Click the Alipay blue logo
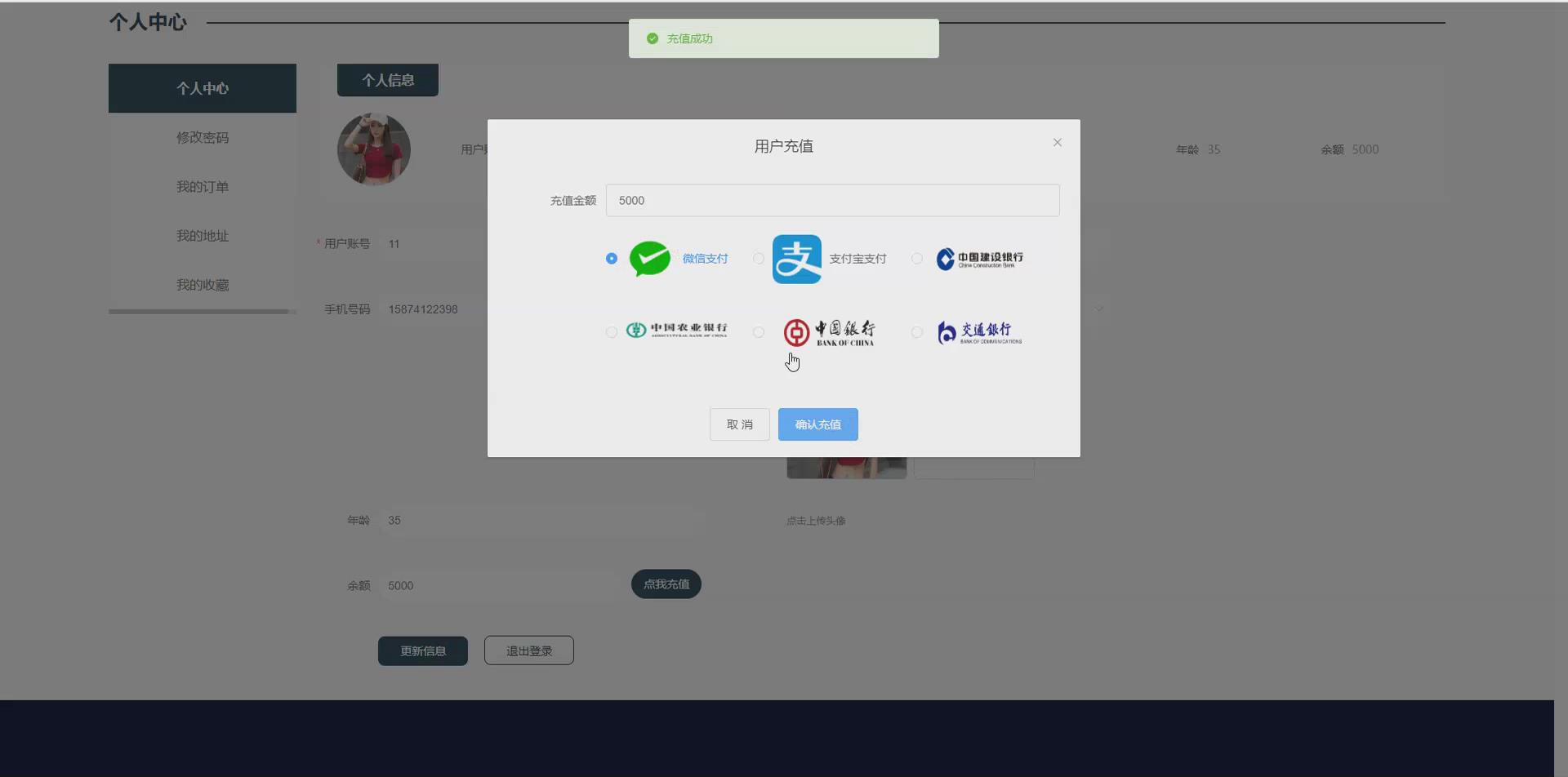This screenshot has height=777, width=1568. click(x=797, y=259)
